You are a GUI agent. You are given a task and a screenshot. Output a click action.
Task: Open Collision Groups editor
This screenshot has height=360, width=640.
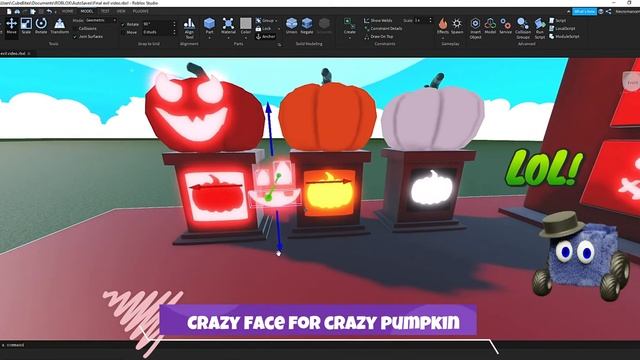coord(523,28)
